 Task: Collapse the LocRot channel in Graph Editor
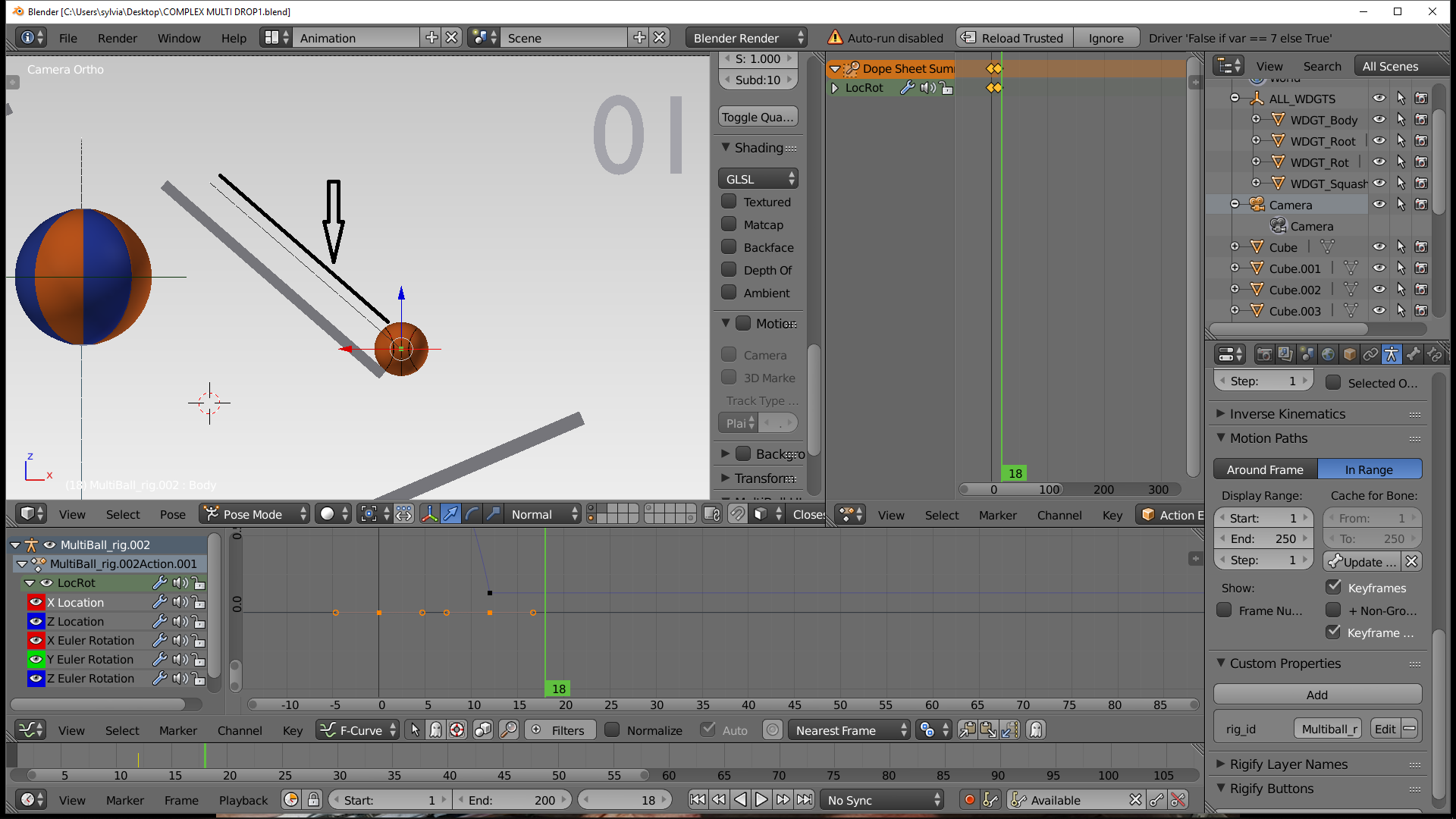30,582
